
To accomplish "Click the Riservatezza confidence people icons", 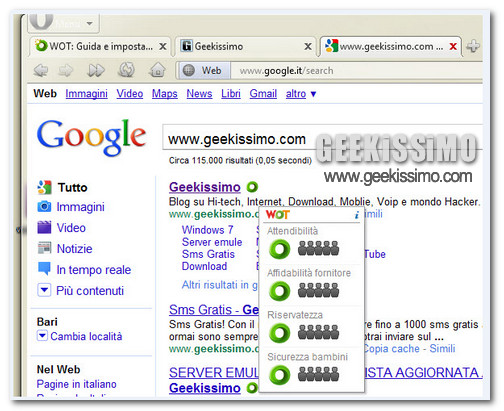I will pos(318,332).
